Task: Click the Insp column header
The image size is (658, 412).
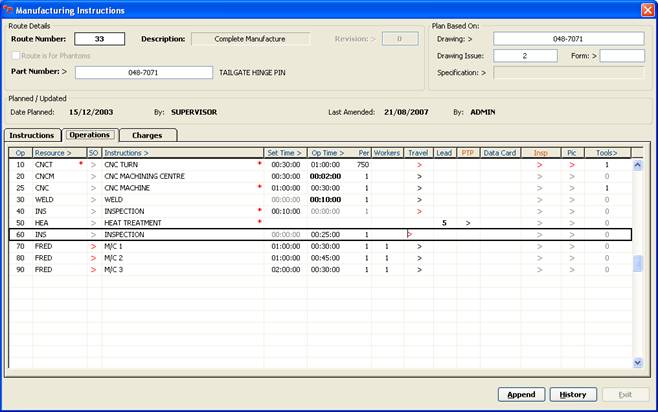Action: [540, 153]
